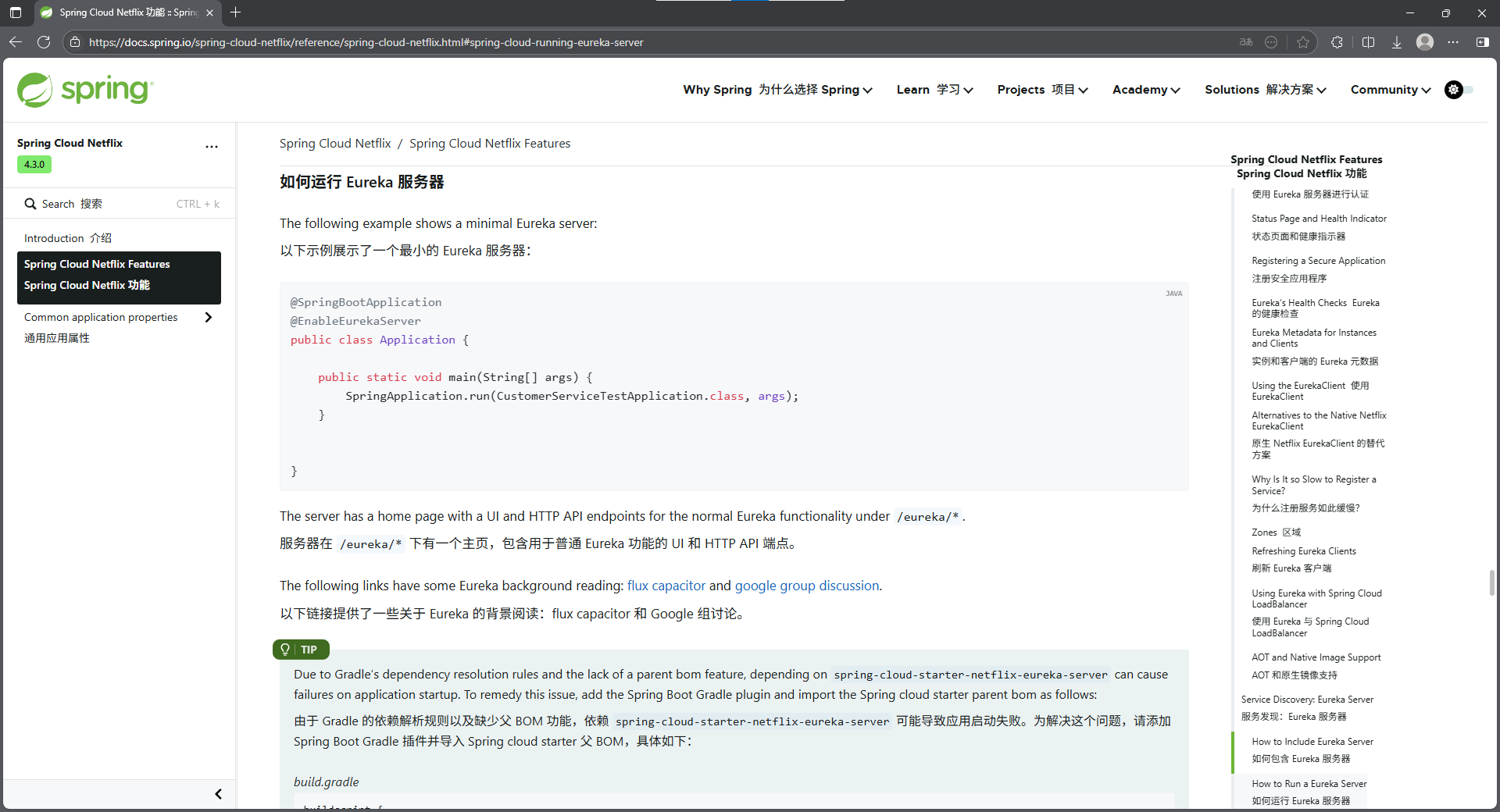Reload the page with the refresh icon

44,42
